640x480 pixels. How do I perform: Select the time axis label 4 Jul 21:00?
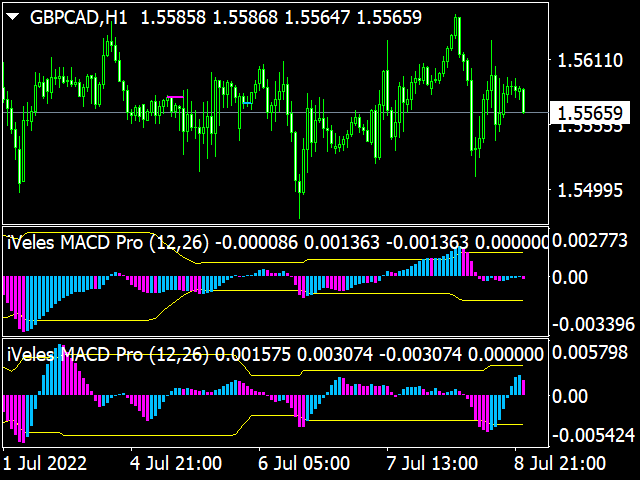176,464
